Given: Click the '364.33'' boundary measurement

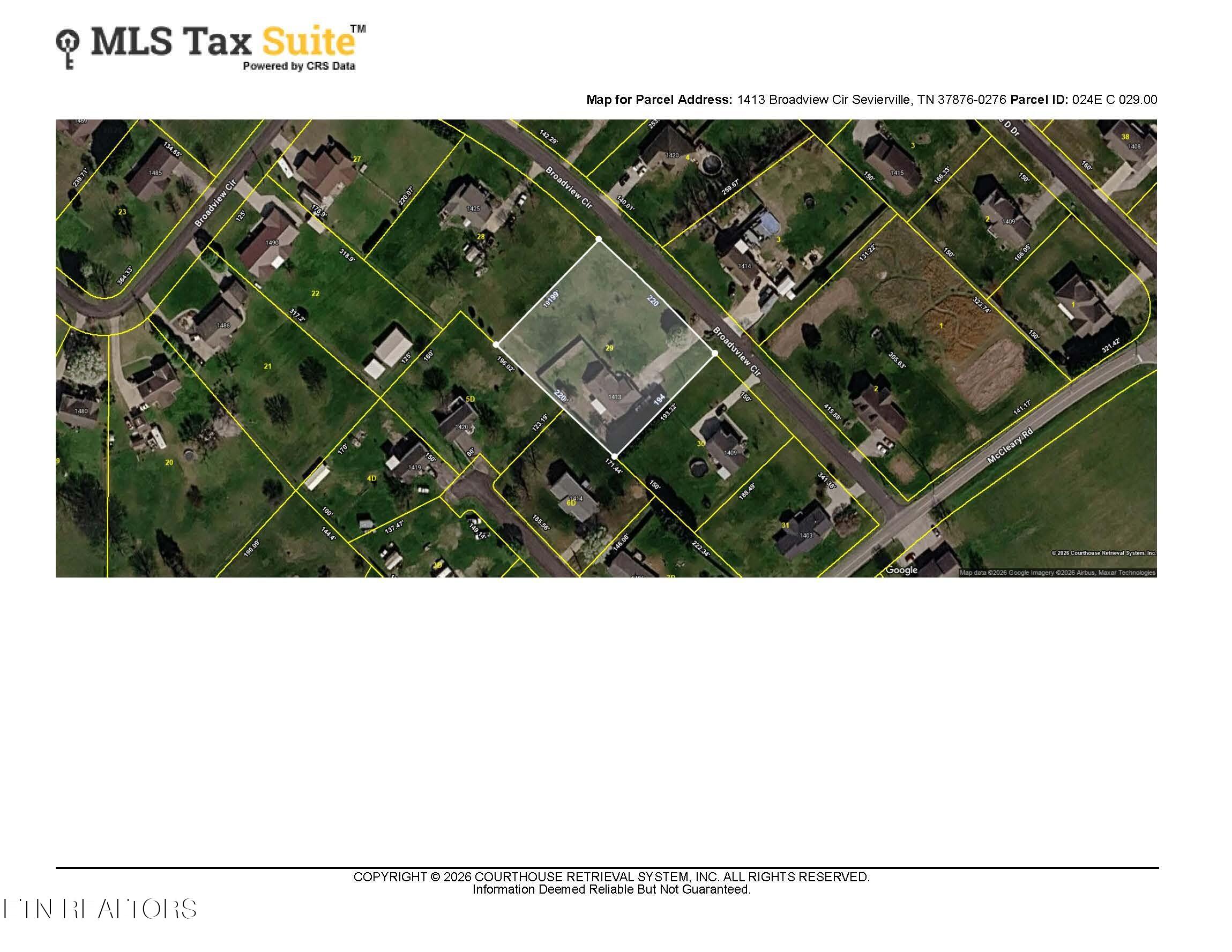Looking at the screenshot, I should [x=125, y=275].
